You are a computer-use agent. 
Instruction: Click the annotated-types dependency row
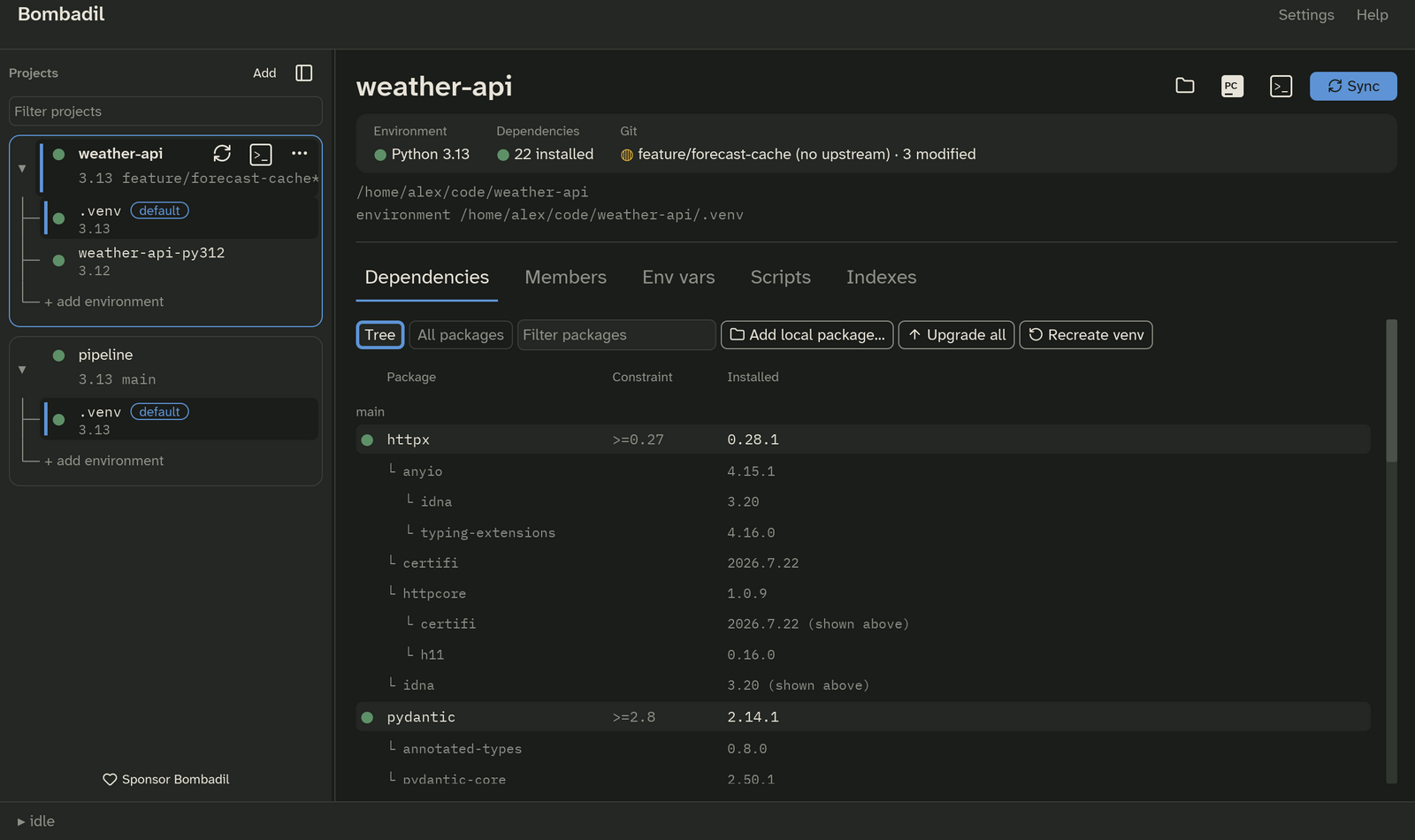863,749
